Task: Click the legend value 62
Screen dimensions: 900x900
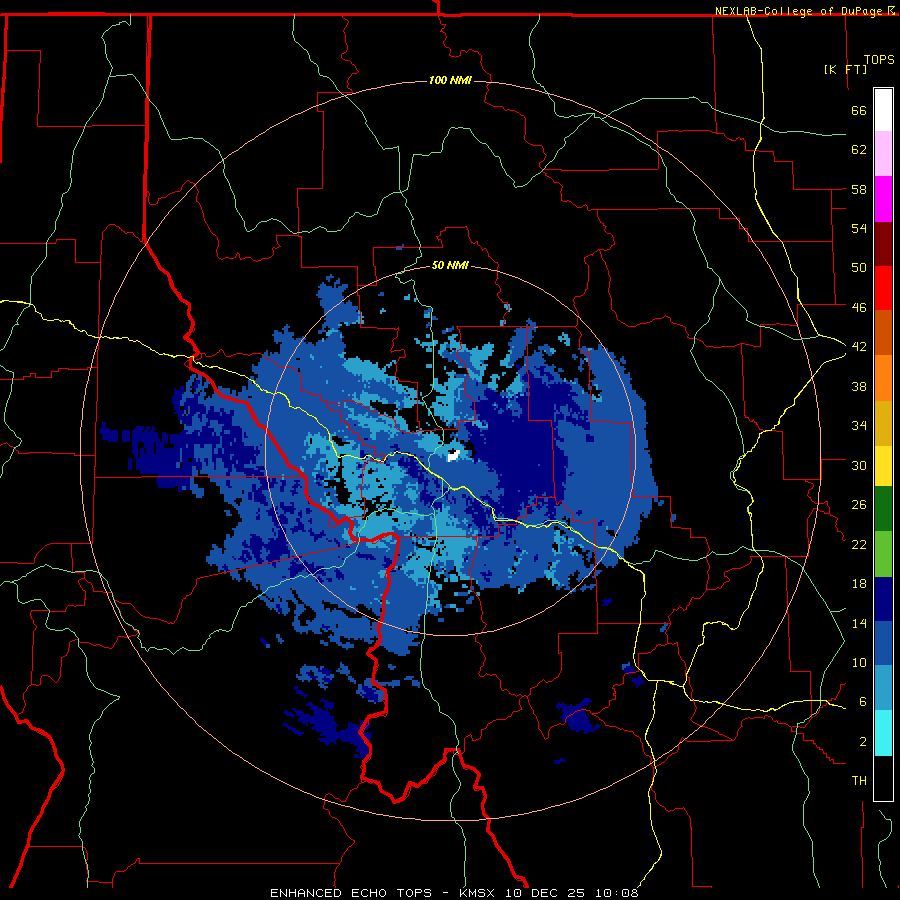Action: [859, 149]
